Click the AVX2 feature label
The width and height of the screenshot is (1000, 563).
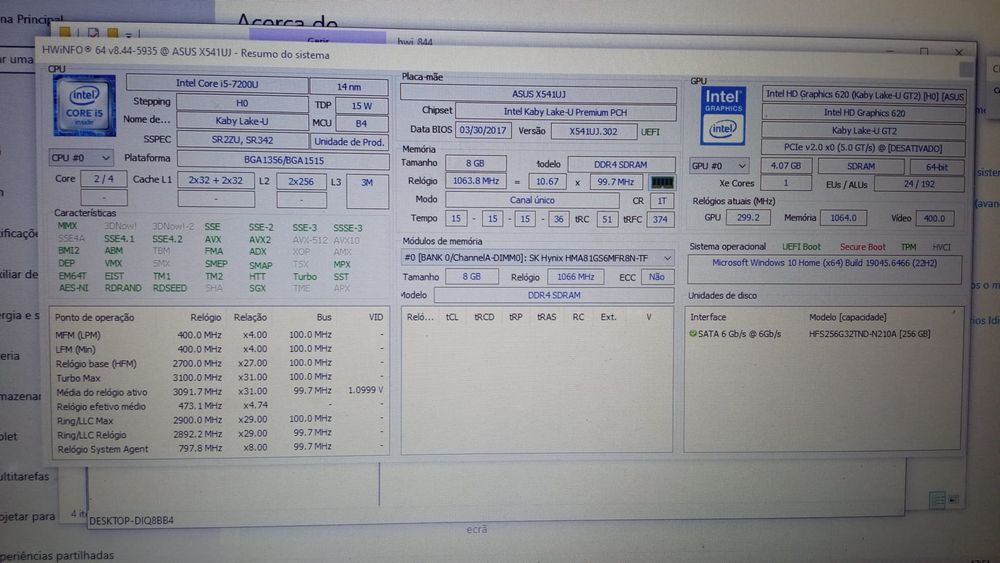pyautogui.click(x=260, y=240)
